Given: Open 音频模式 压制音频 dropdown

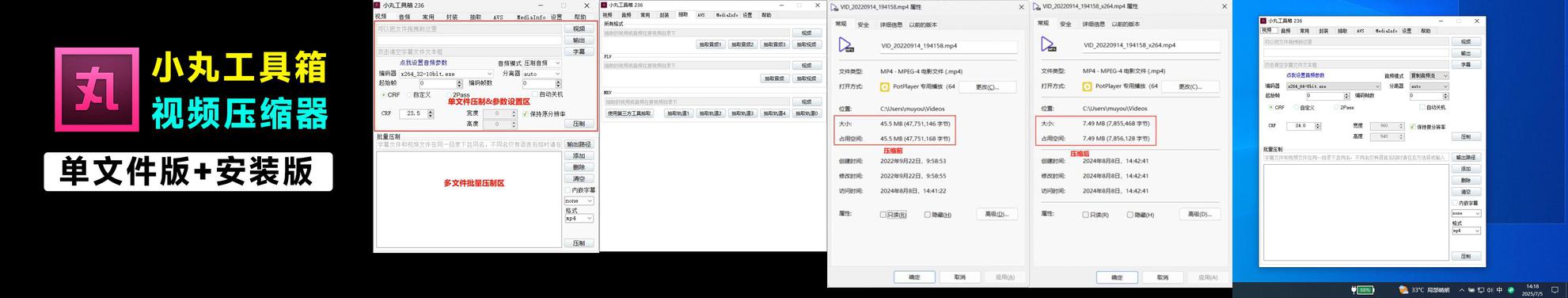Looking at the screenshot, I should click(542, 63).
